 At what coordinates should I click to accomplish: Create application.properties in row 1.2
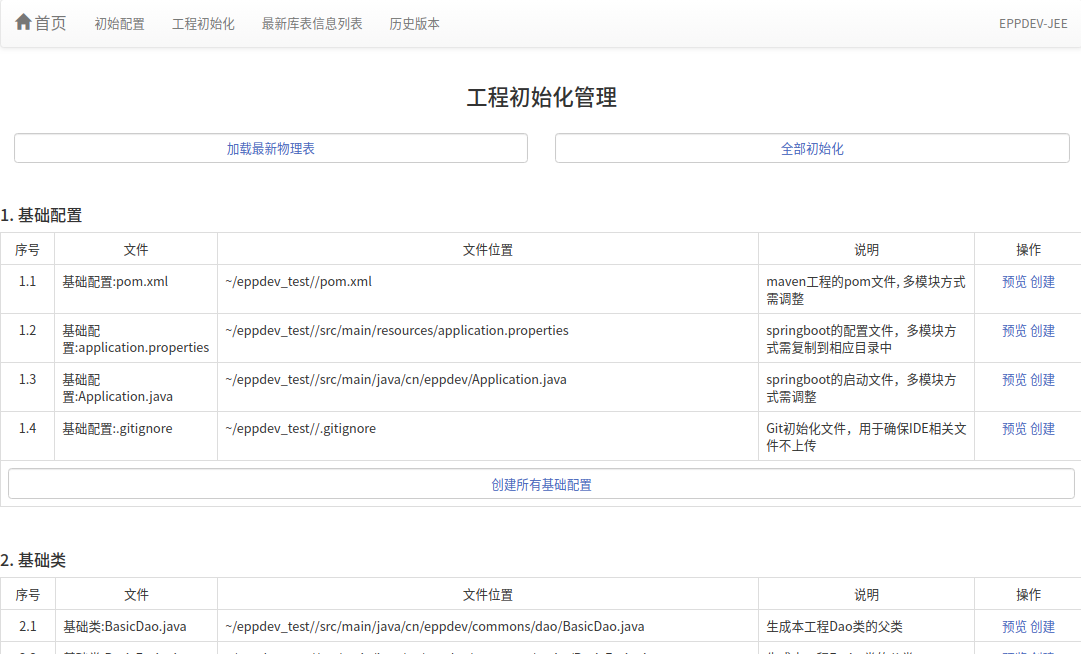coord(1042,331)
